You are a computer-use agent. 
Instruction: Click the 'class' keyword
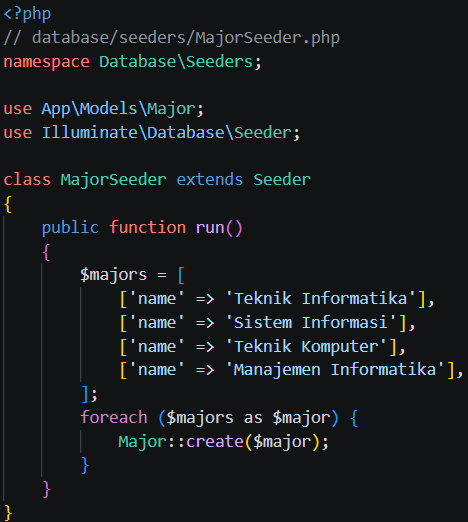coord(27,180)
